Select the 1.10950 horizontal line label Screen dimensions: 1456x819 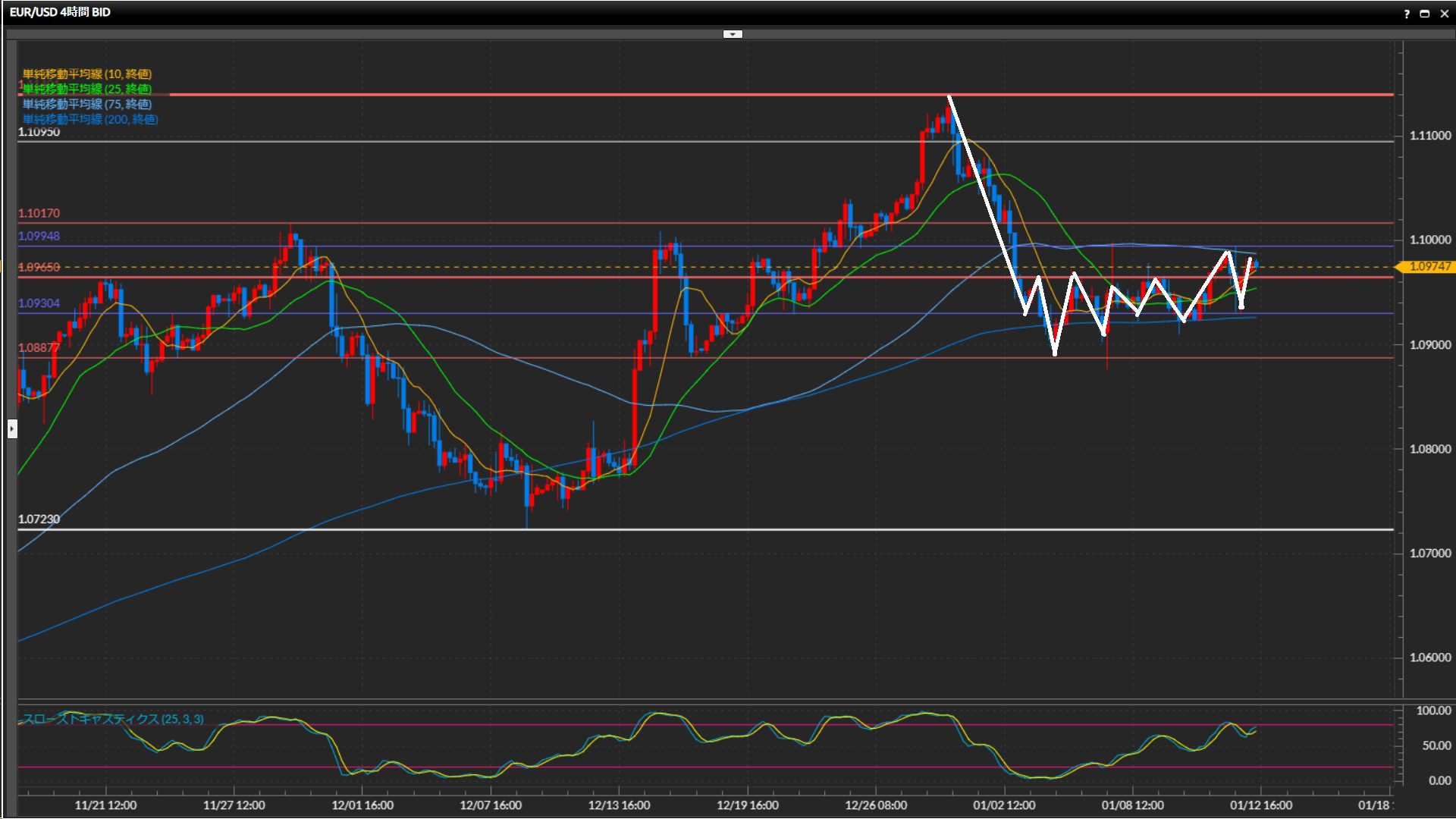tap(39, 132)
